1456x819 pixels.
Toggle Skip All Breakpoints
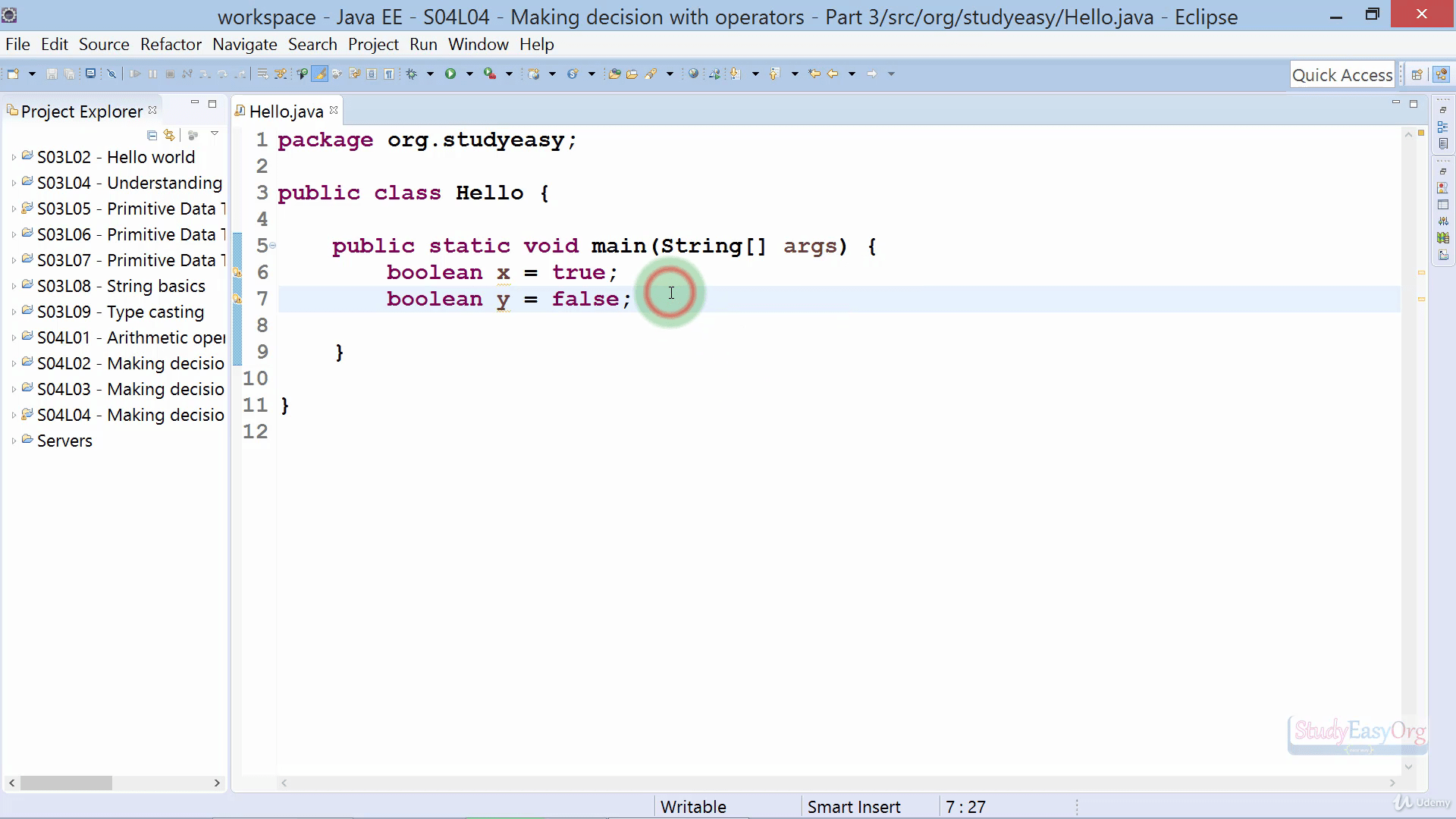[x=112, y=74]
